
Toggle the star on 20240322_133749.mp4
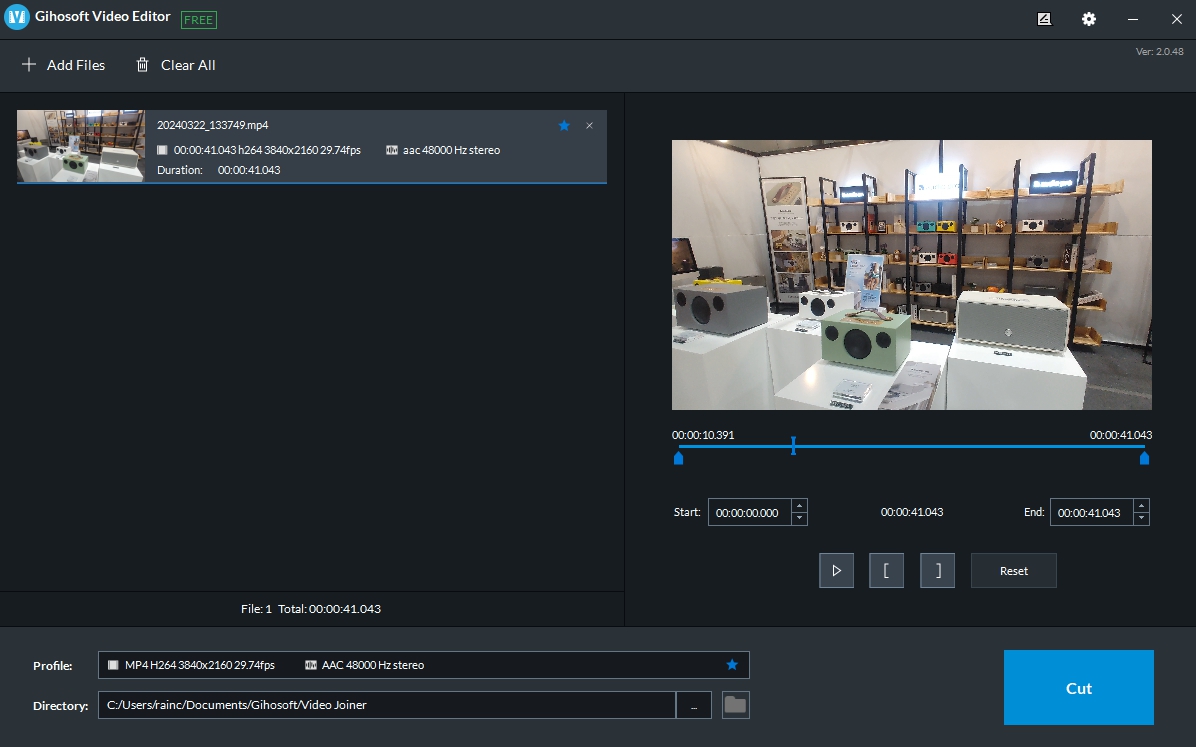(564, 125)
